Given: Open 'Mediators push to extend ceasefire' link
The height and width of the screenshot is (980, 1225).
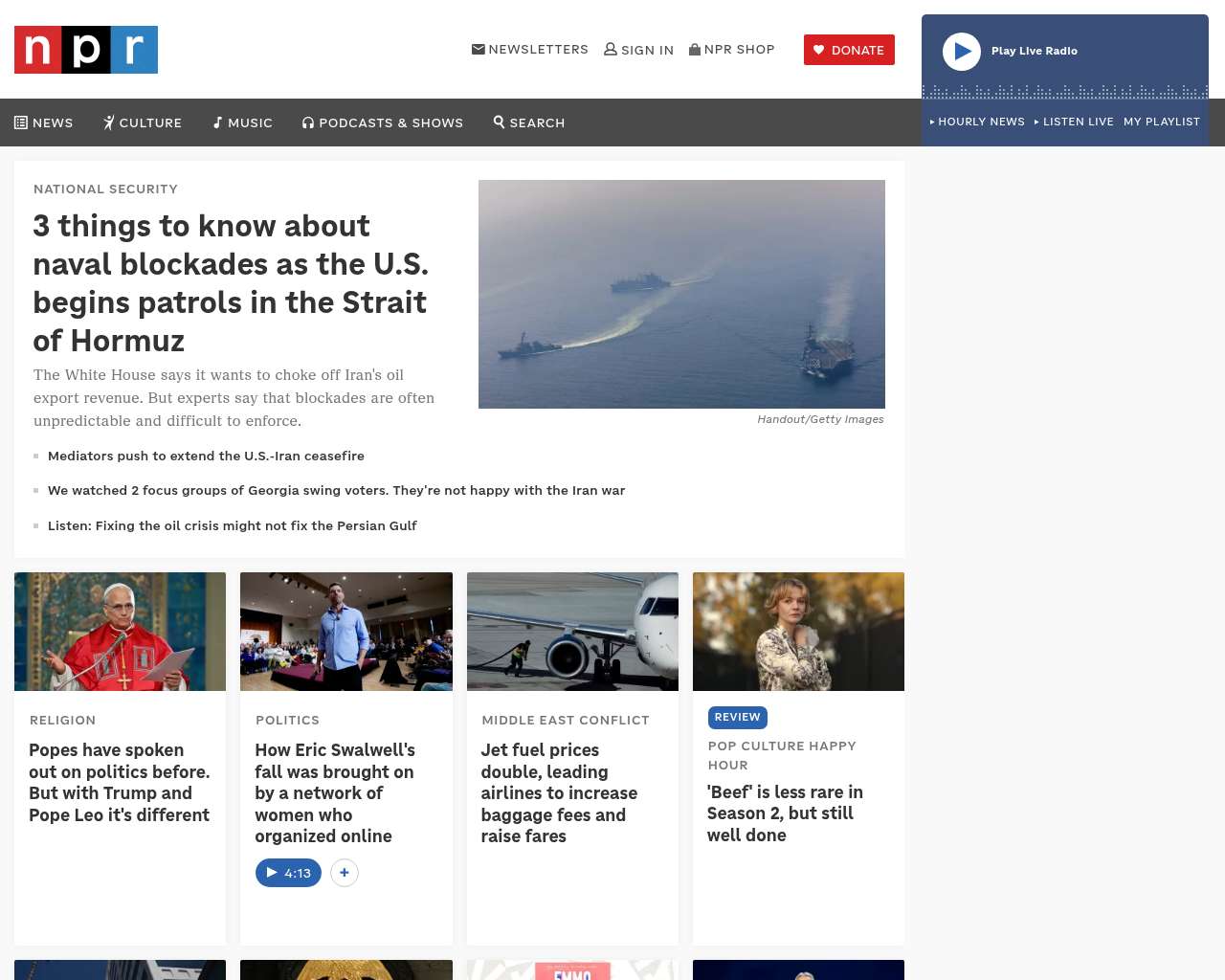Looking at the screenshot, I should click(206, 456).
